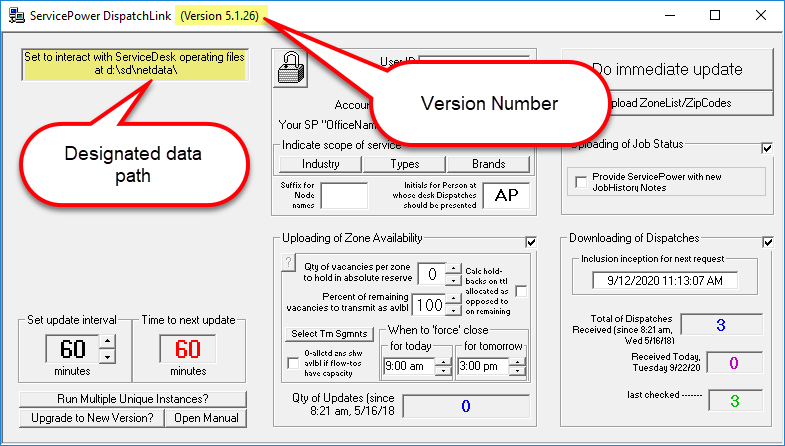
Task: Click the Suffix for Node names field
Action: [343, 195]
